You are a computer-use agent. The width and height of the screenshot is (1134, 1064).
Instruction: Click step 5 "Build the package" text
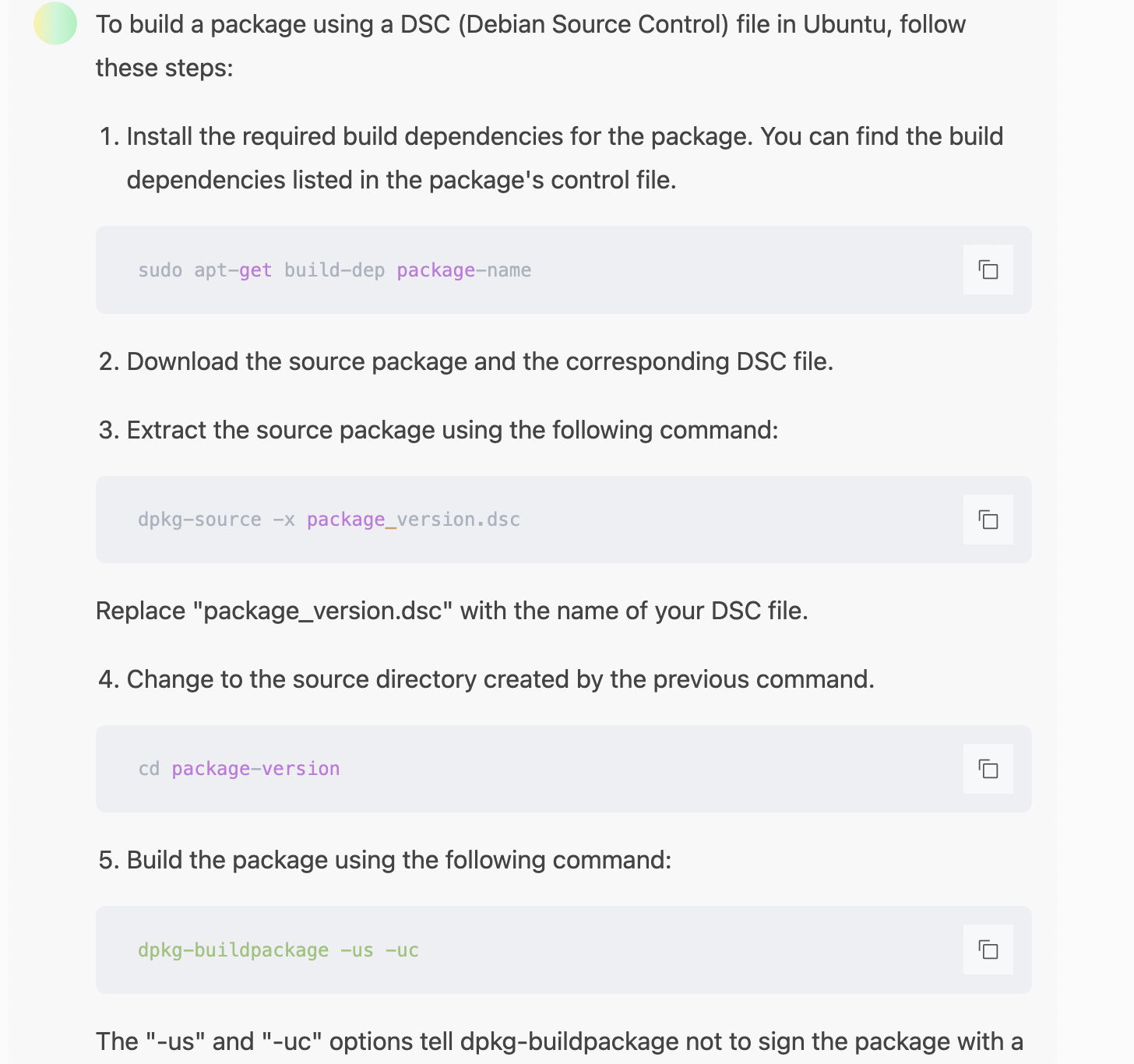pyautogui.click(x=399, y=860)
